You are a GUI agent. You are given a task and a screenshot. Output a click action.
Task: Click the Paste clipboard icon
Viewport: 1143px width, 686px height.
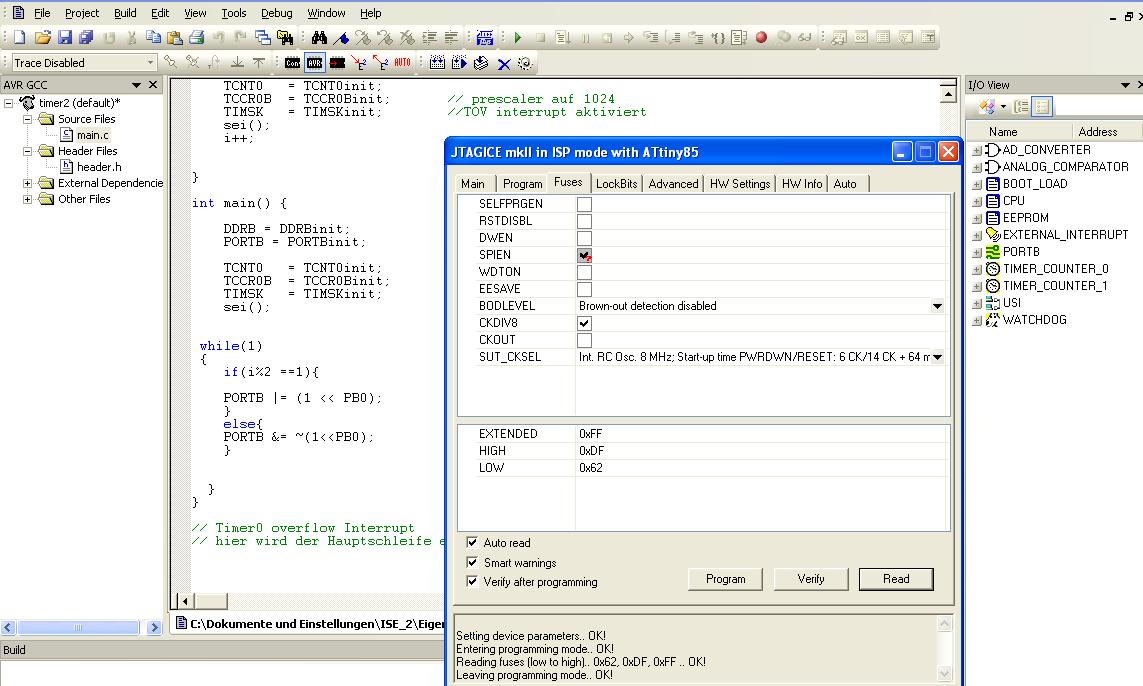tap(175, 37)
